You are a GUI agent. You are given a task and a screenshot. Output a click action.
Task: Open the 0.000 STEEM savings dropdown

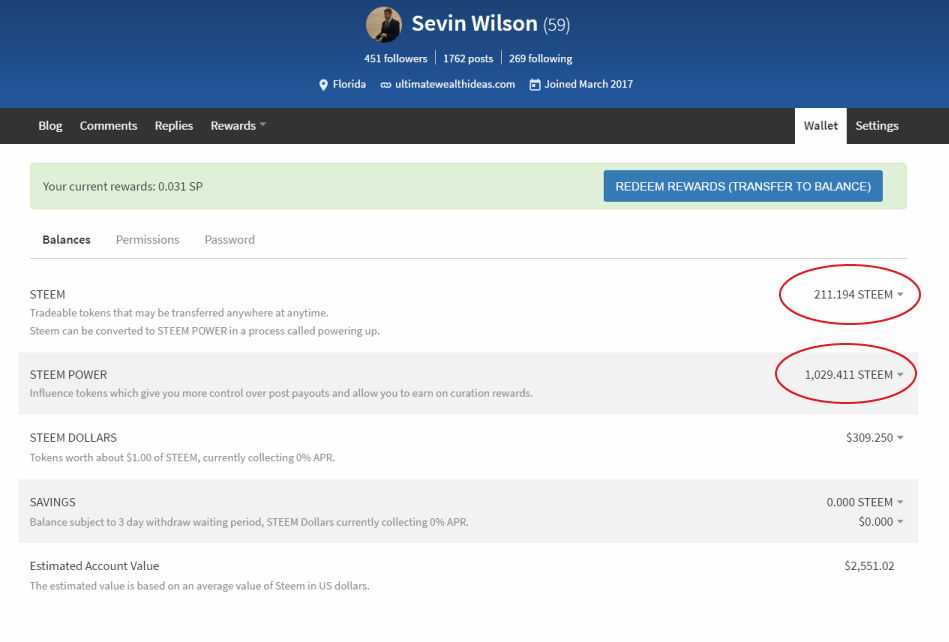click(865, 502)
